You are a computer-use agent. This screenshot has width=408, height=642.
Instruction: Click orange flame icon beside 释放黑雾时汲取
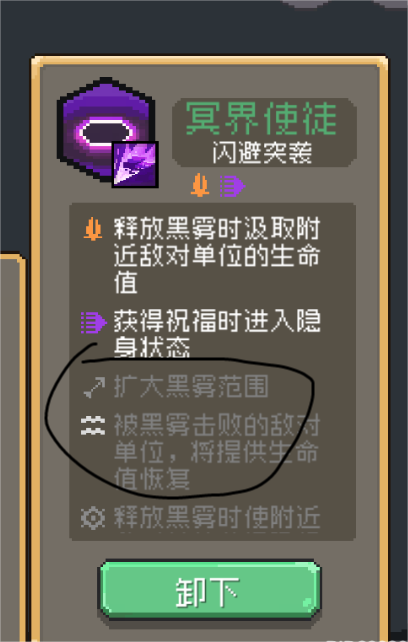[93, 229]
